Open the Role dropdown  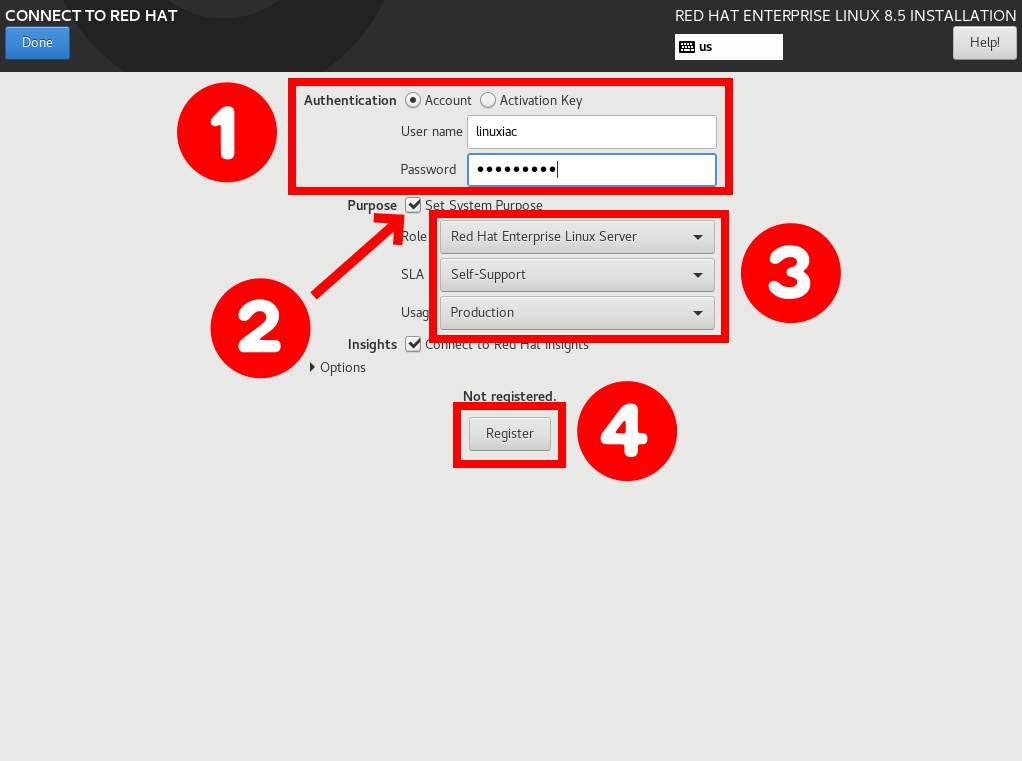pos(577,237)
